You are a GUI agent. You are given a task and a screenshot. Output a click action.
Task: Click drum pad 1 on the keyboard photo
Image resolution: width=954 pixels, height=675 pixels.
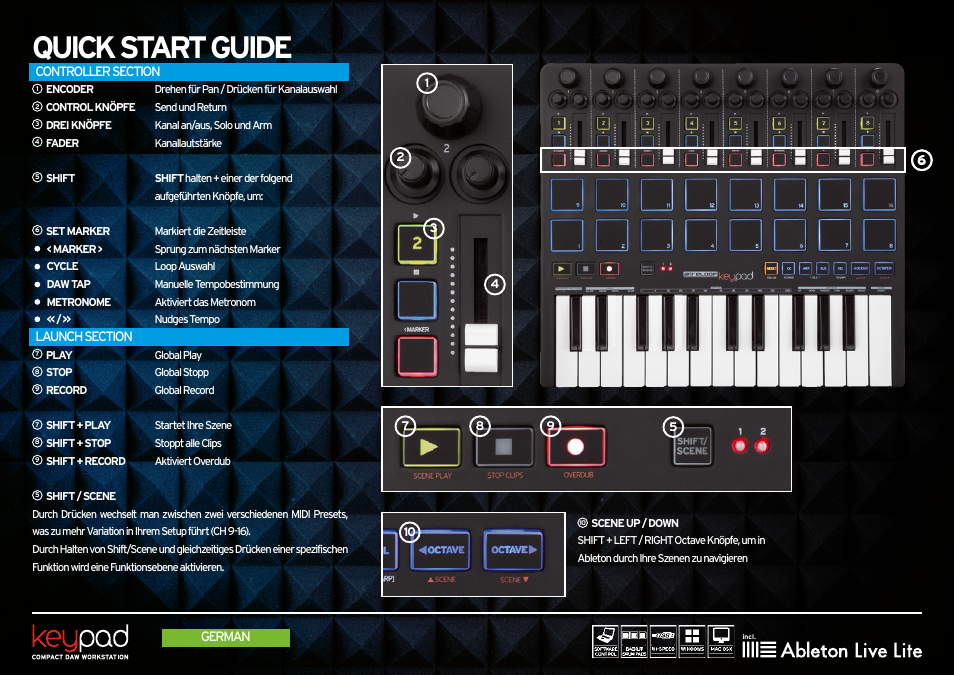pyautogui.click(x=566, y=236)
